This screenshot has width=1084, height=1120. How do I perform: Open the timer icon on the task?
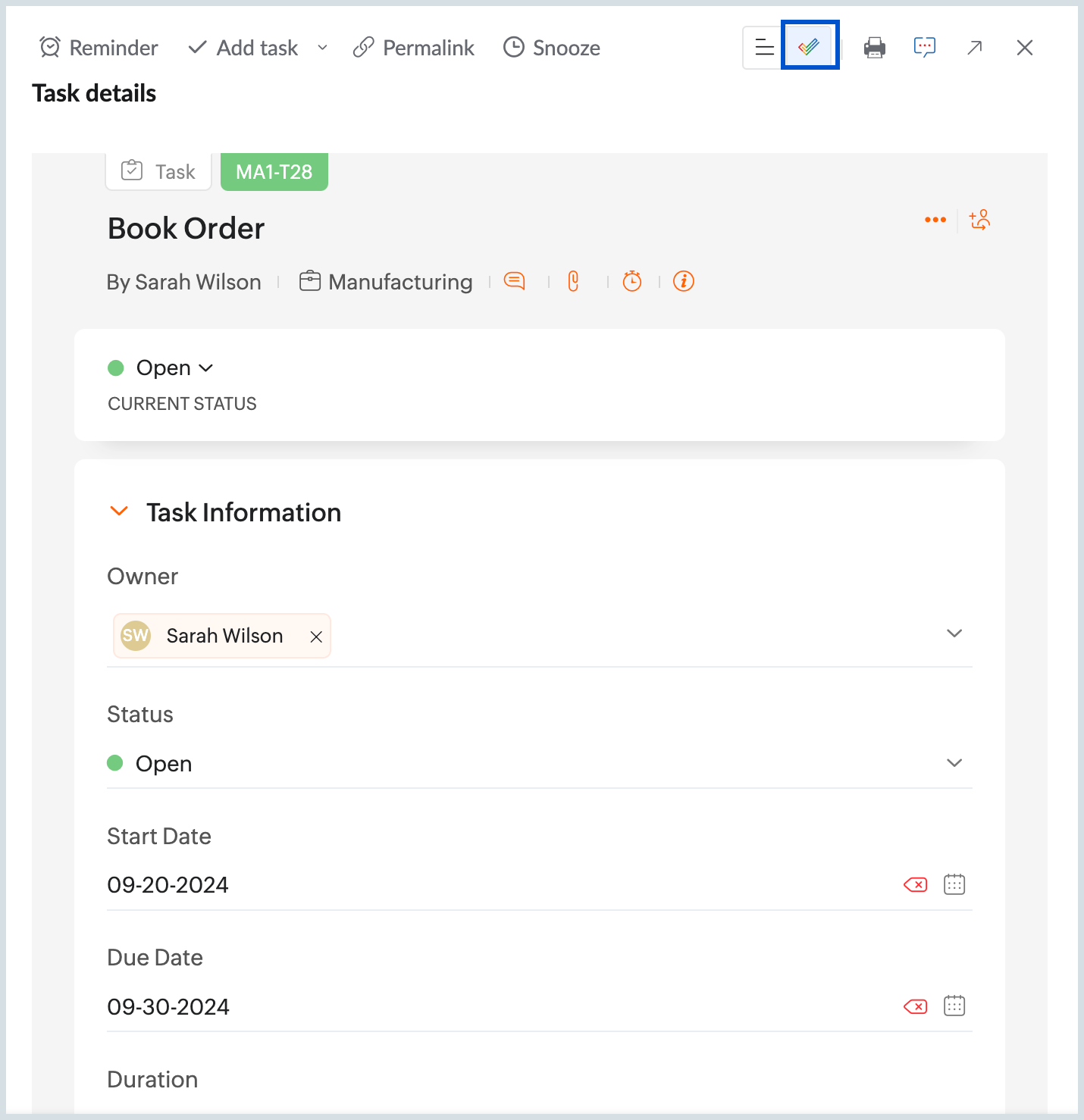(632, 281)
